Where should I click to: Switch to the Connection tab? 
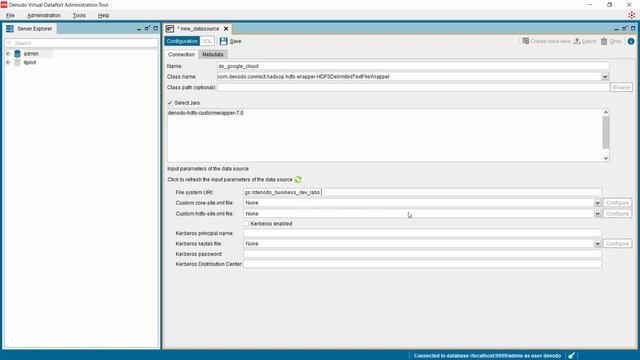point(181,54)
